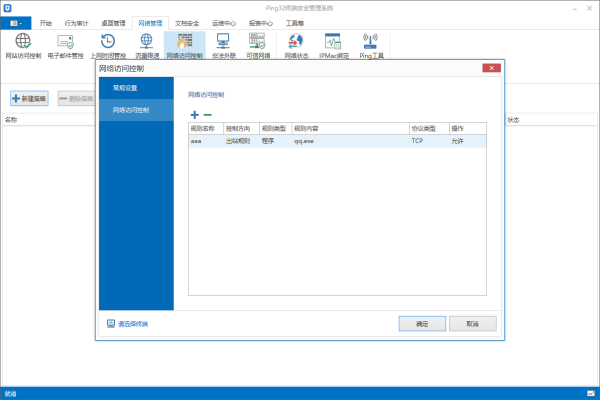
Task: Click the 网站访问控制 ribbon icon
Action: (x=23, y=44)
